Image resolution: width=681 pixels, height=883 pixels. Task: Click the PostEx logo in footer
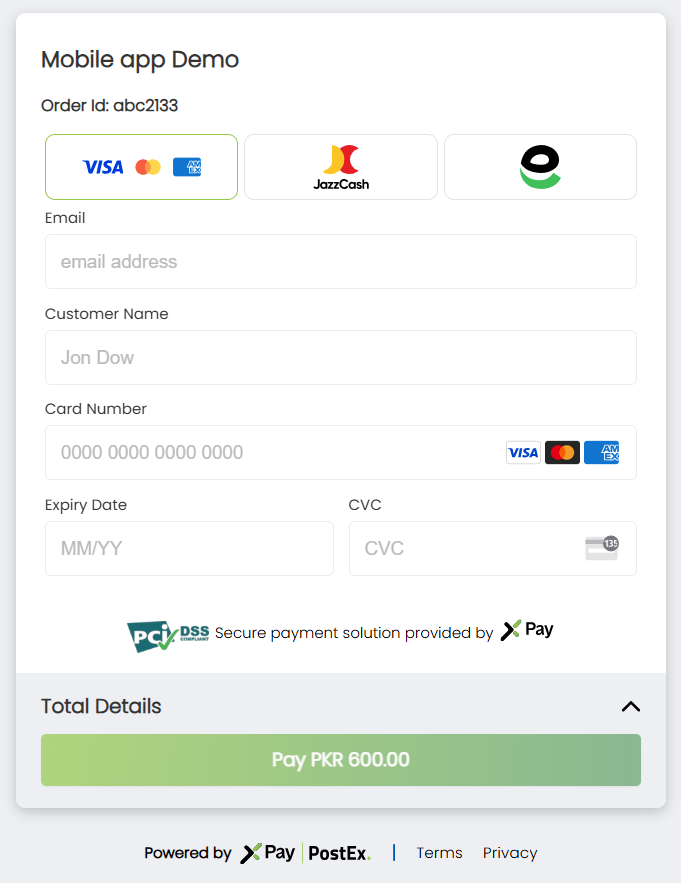point(339,853)
